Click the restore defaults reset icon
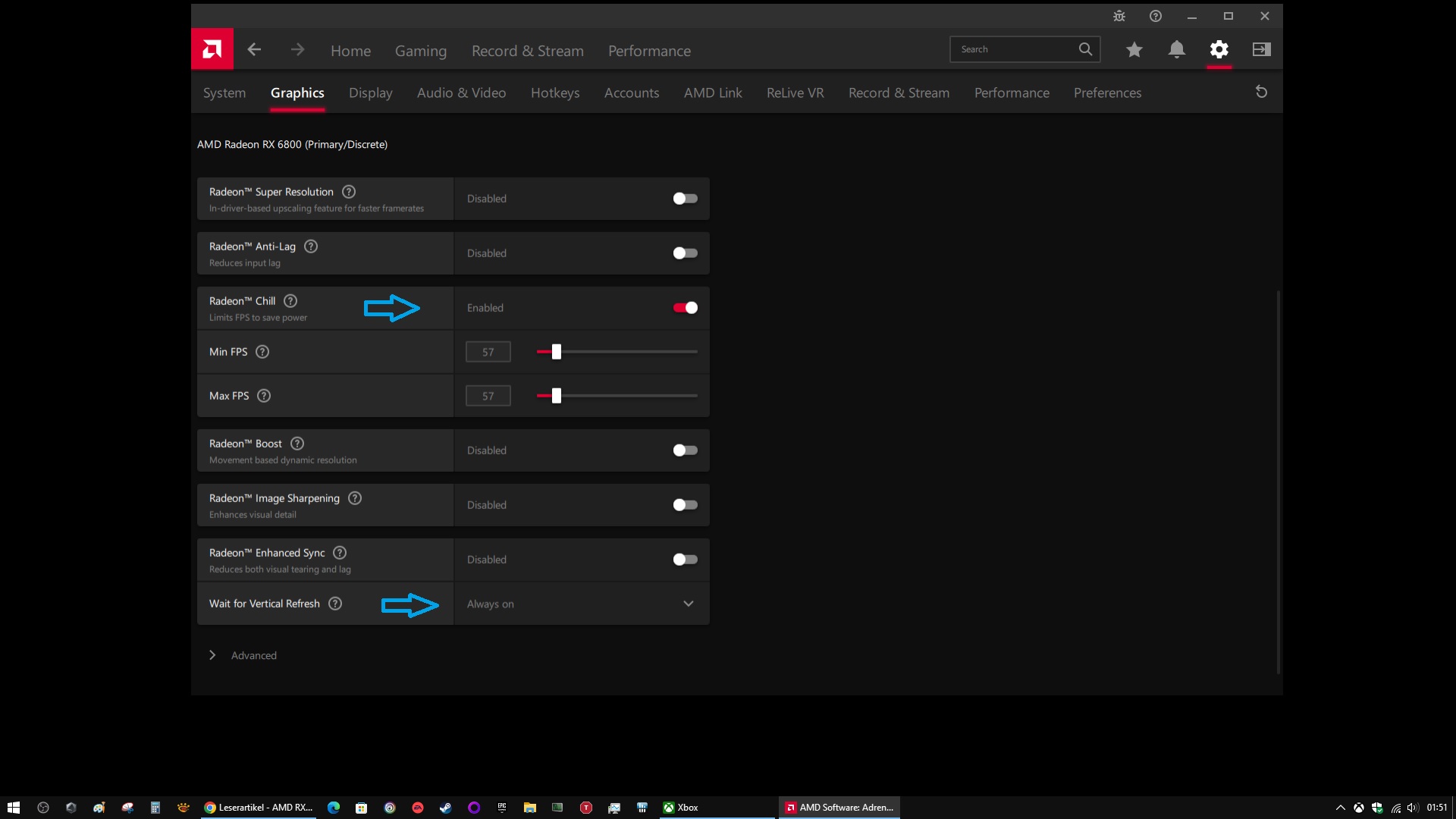 (1261, 92)
